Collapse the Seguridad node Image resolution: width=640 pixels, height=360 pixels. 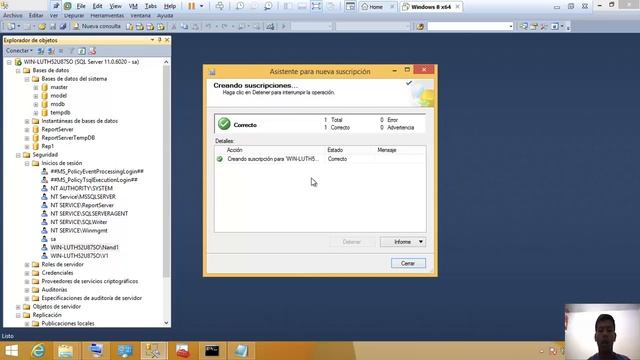(x=18, y=155)
